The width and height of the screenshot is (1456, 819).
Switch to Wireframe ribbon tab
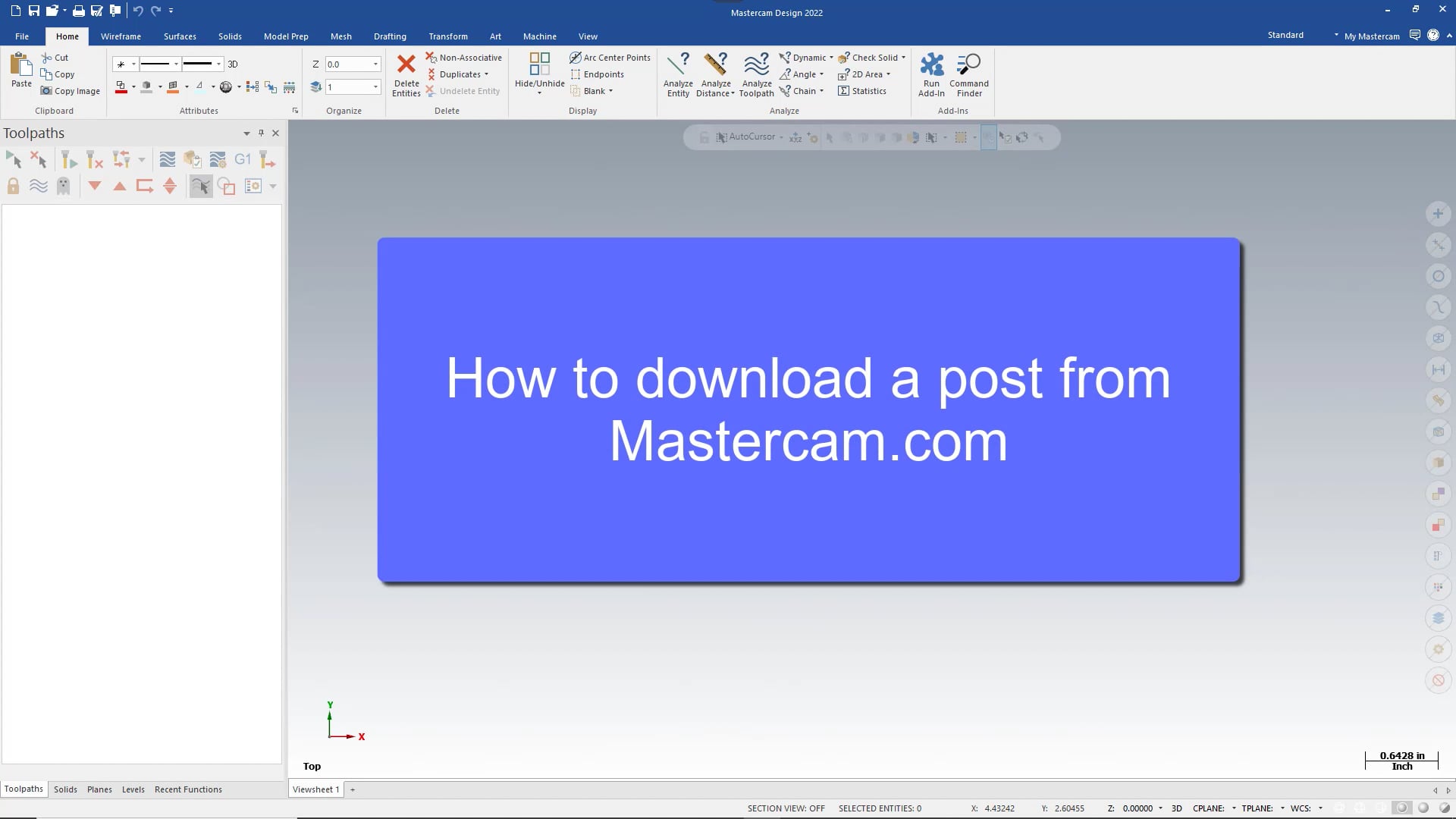coord(121,36)
